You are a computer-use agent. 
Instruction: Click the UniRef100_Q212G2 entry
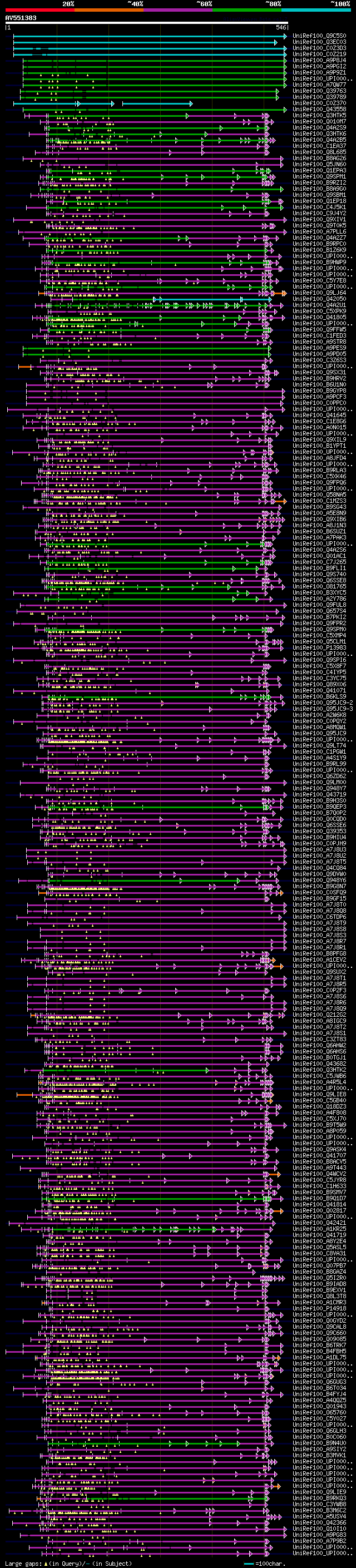point(319,1015)
